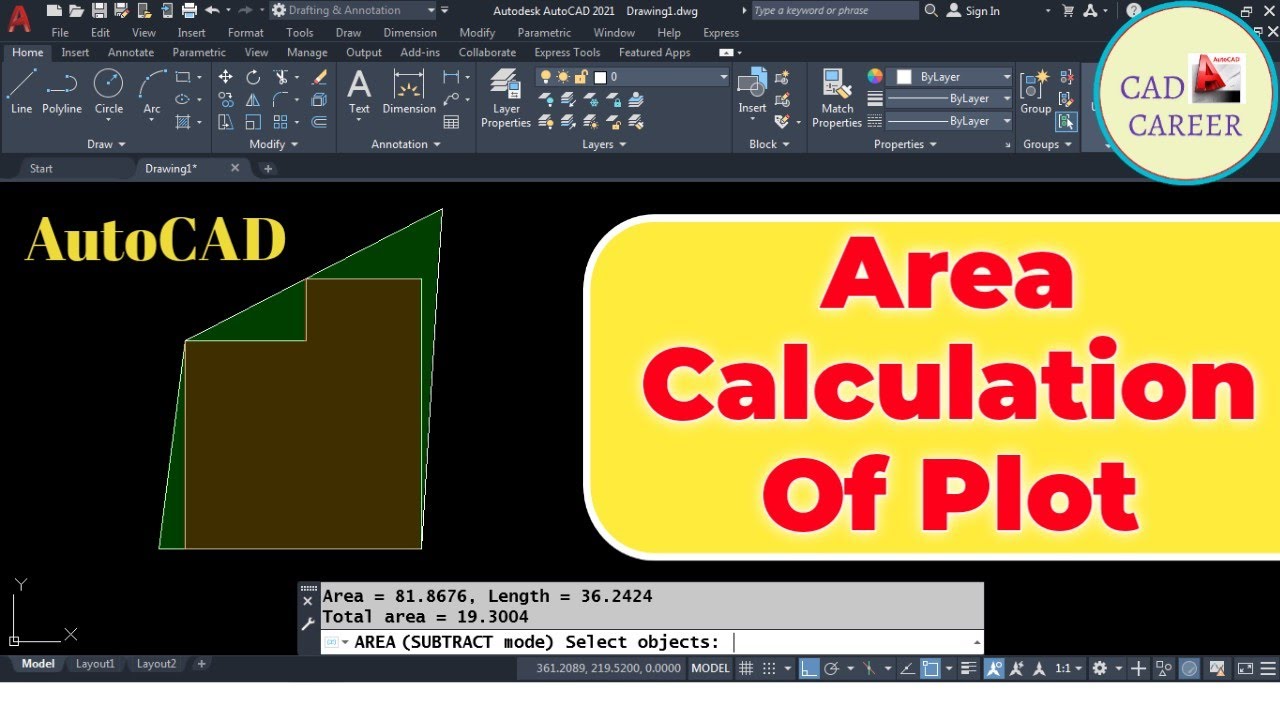This screenshot has height=720, width=1280.
Task: Open the annotation scale 1:1 dropdown
Action: click(x=1068, y=668)
